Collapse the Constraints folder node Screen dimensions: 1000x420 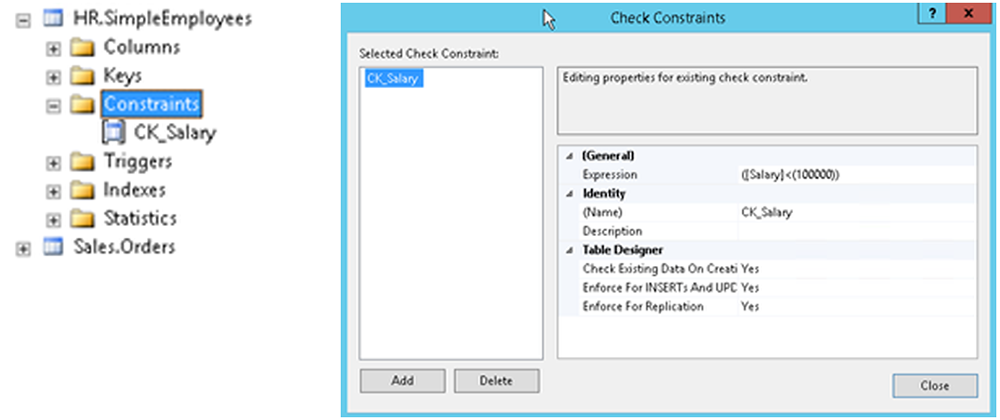[53, 105]
